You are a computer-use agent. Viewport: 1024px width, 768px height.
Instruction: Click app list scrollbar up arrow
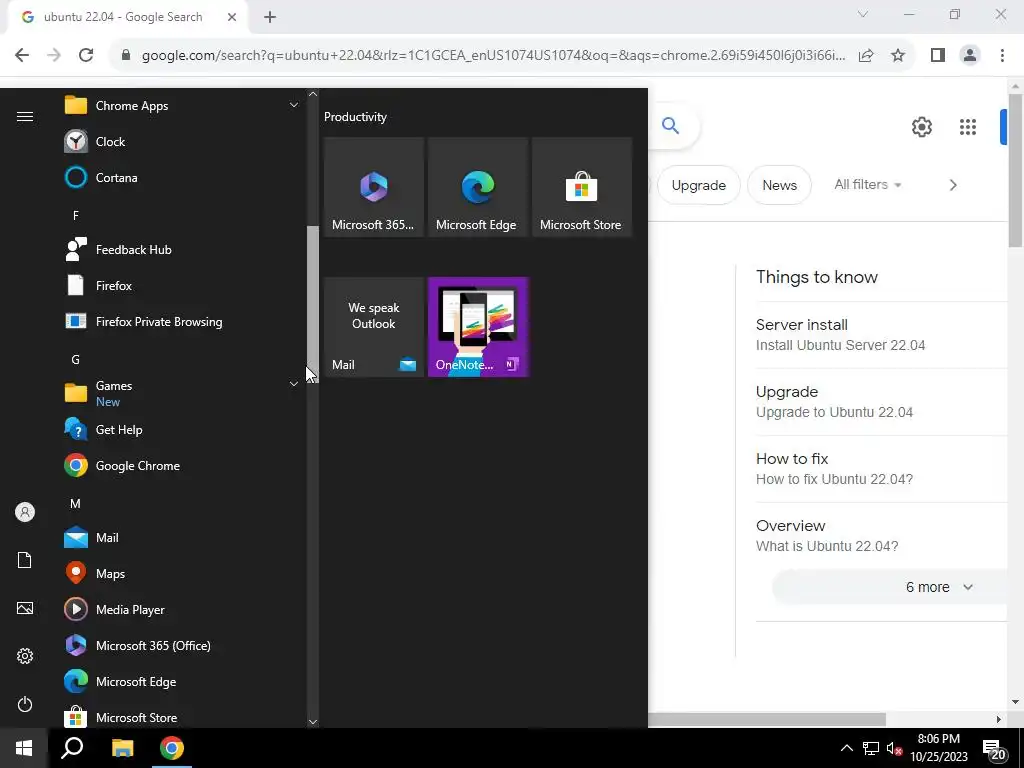click(313, 95)
